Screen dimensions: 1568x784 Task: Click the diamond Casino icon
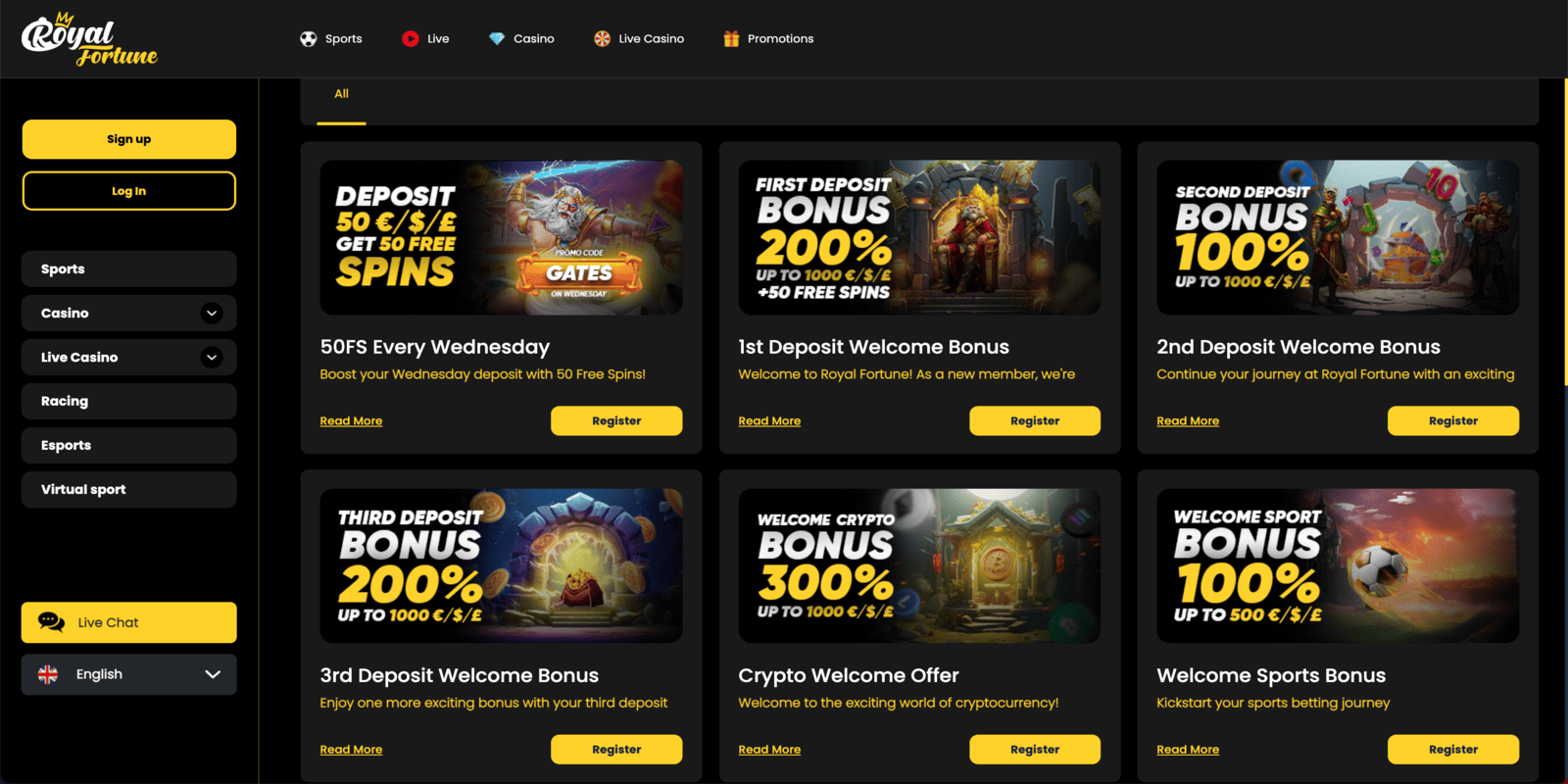pos(497,39)
